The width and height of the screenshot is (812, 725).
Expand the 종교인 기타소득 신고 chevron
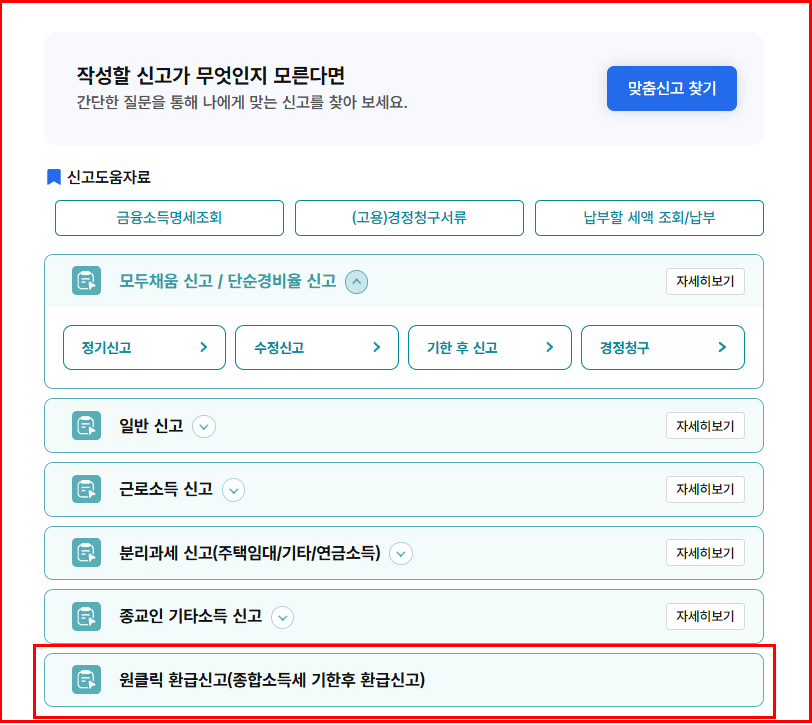pos(283,617)
